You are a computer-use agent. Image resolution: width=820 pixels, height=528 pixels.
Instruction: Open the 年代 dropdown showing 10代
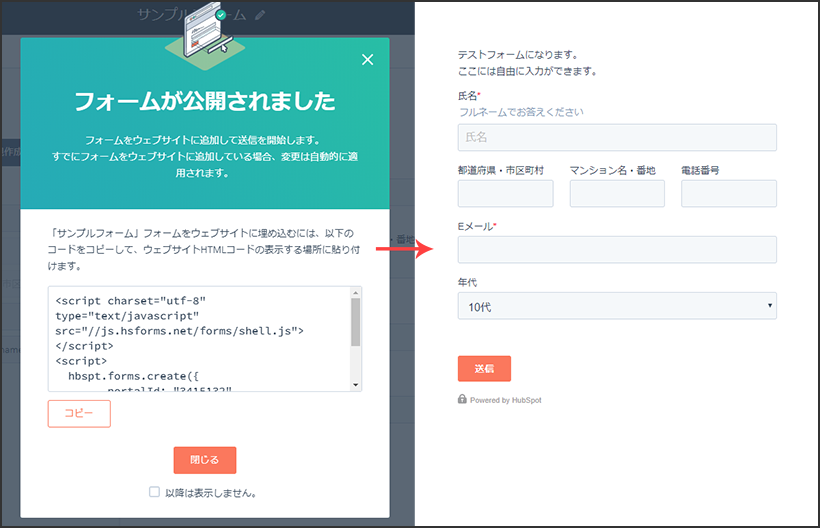click(617, 306)
